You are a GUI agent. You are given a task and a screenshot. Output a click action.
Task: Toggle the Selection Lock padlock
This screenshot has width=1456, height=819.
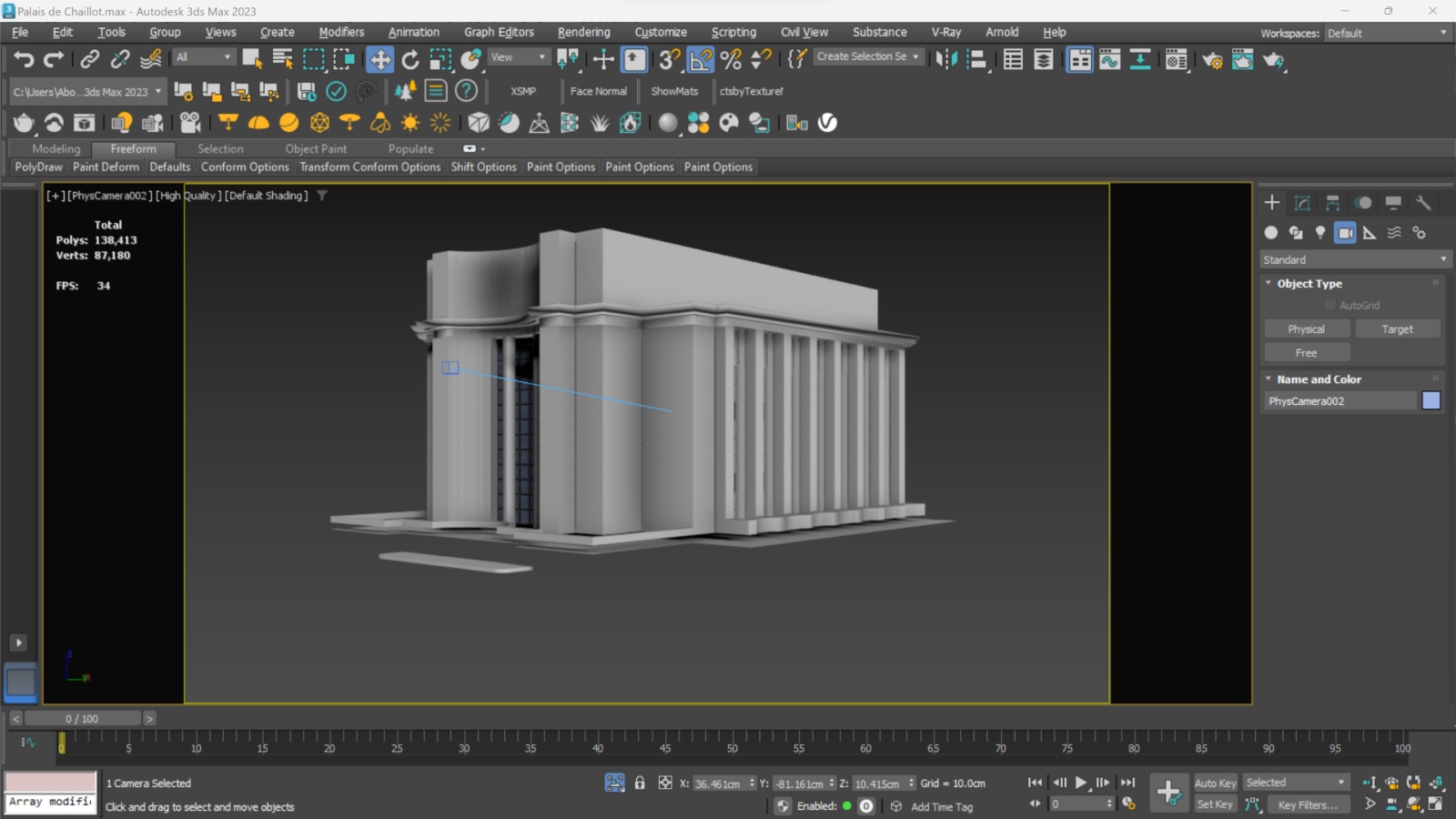(x=640, y=783)
